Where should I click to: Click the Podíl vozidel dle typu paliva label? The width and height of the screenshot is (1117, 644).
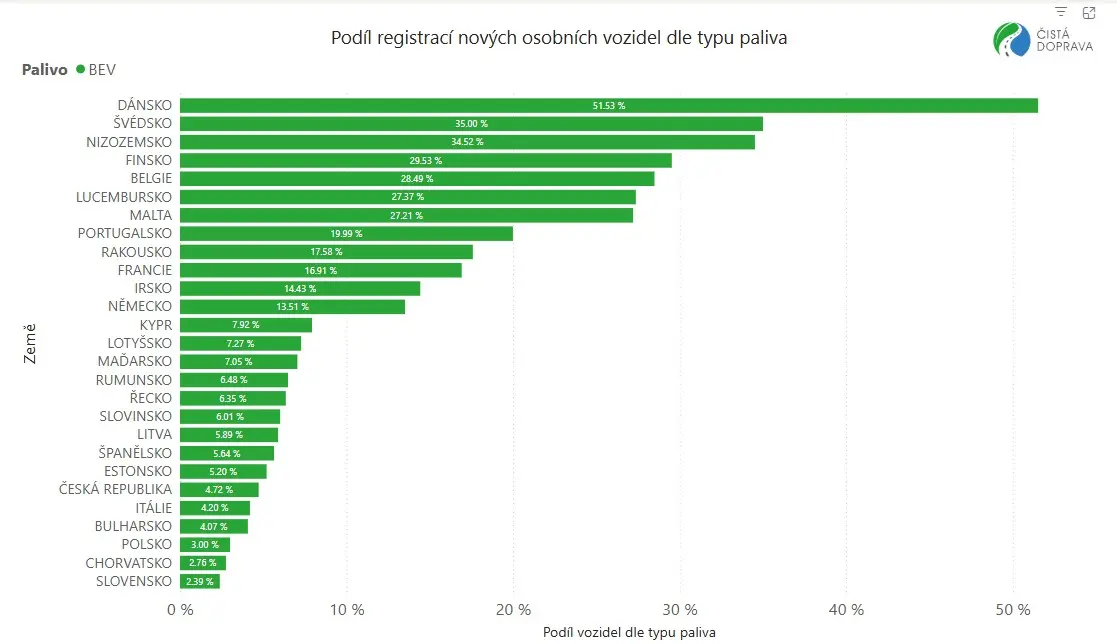(x=629, y=632)
